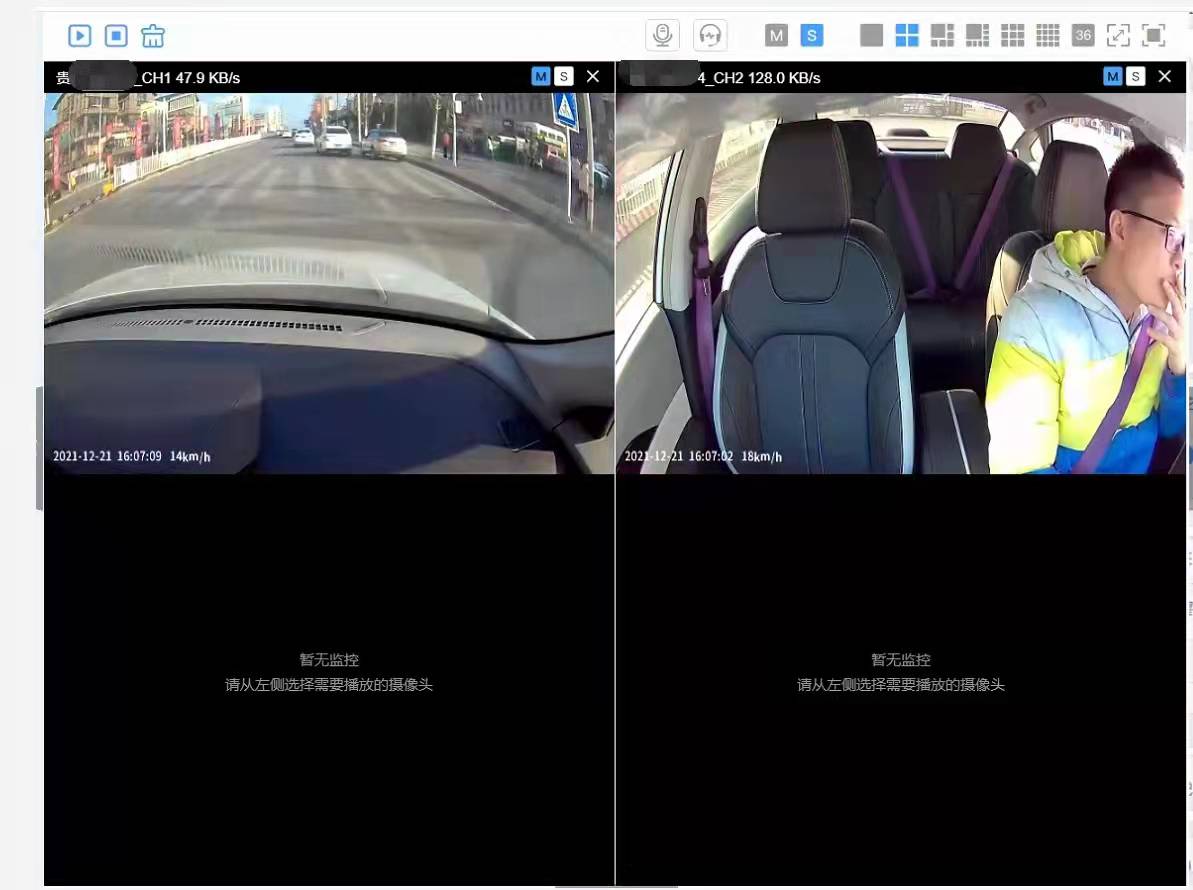The height and width of the screenshot is (890, 1193).
Task: Click the 16-grid layout icon
Action: pyautogui.click(x=1048, y=35)
